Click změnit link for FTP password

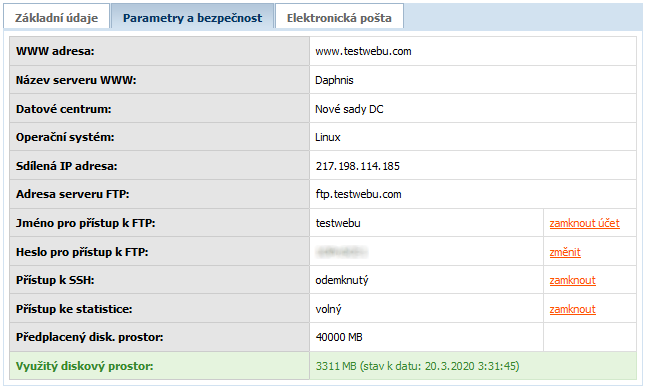pos(565,252)
